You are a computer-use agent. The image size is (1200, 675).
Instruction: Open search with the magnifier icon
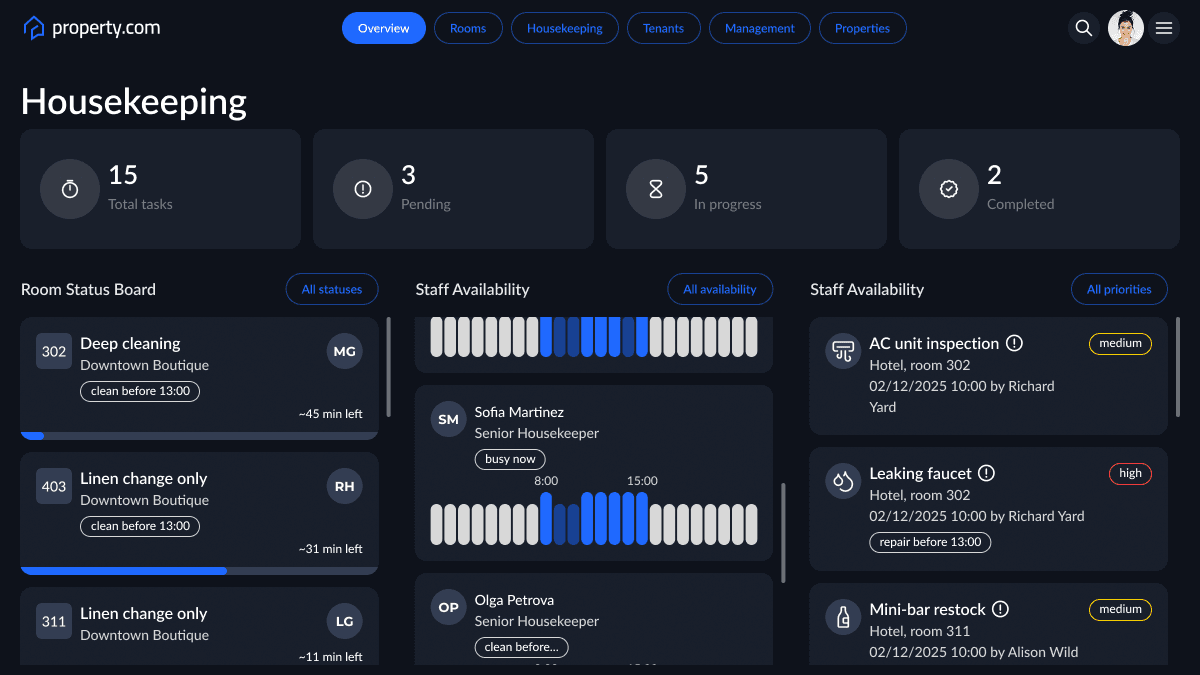point(1083,28)
